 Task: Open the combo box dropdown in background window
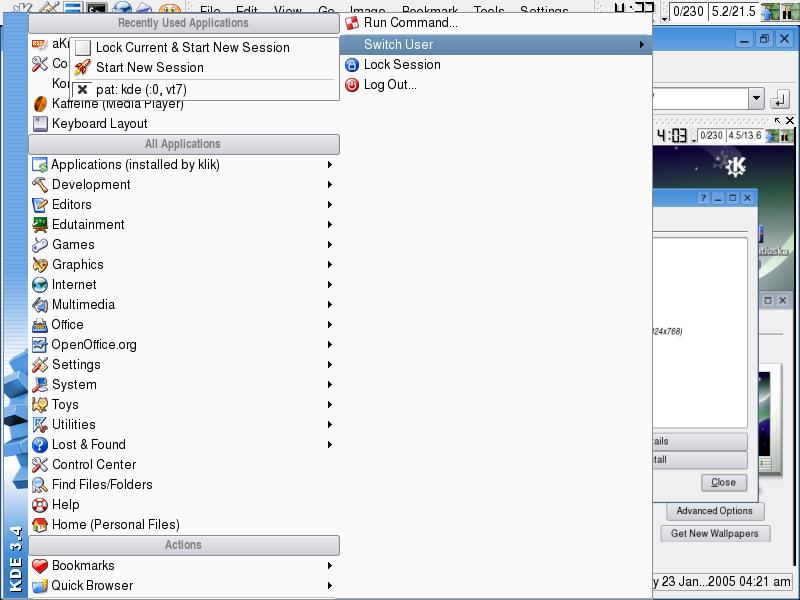[x=757, y=98]
